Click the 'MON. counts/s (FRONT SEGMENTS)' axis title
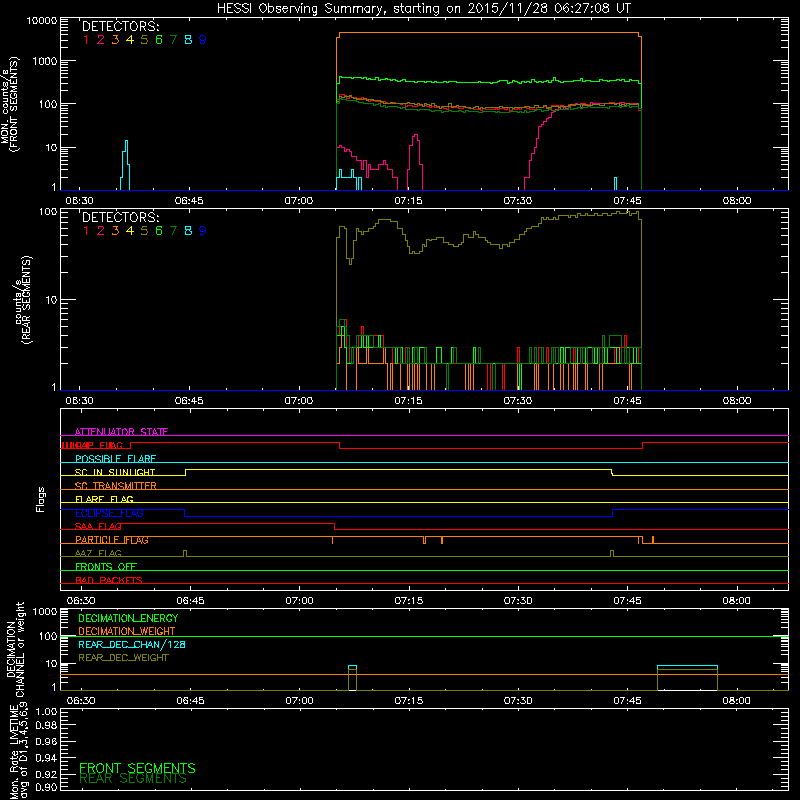 click(x=10, y=104)
